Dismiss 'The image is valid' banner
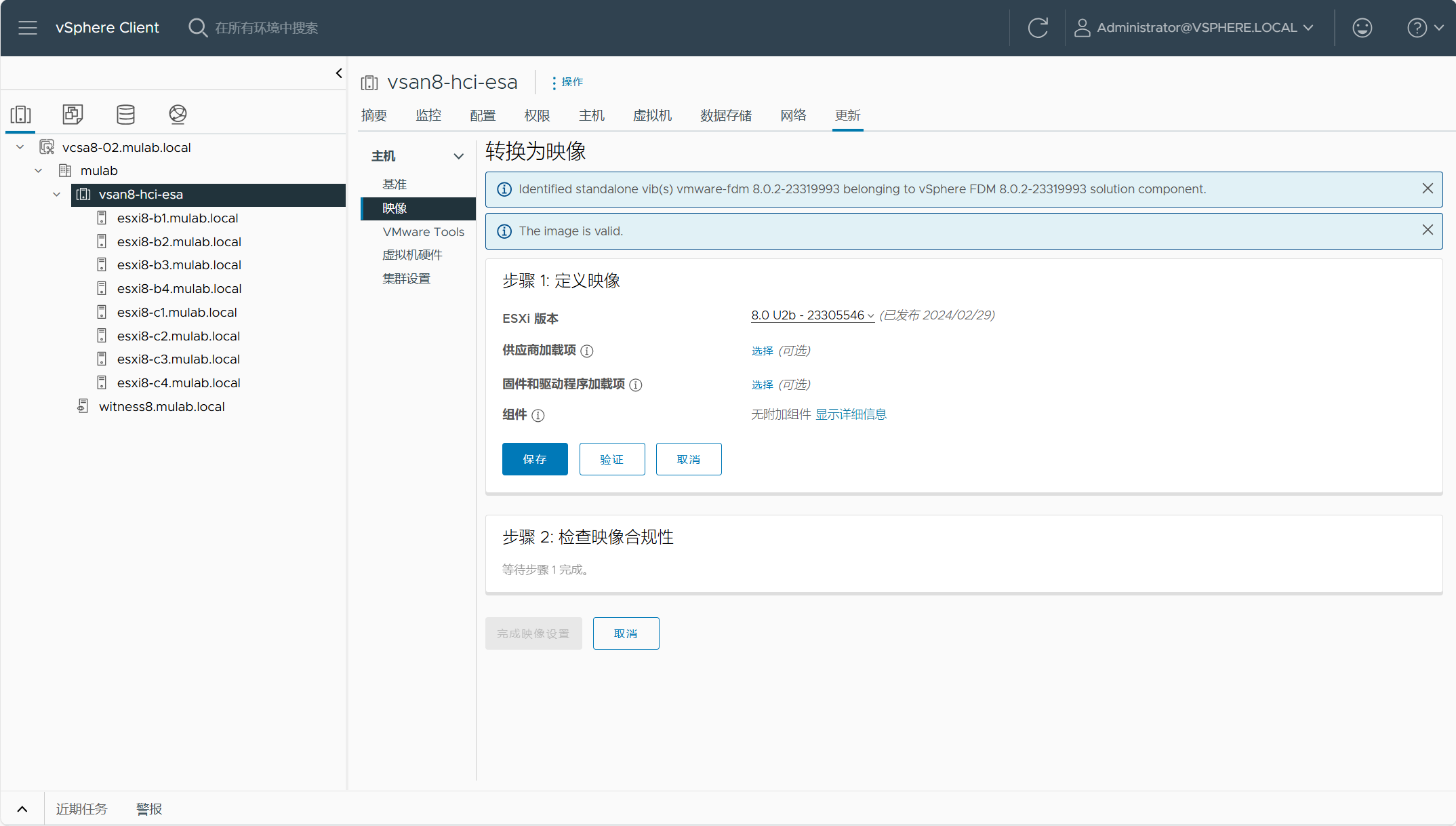Screen dimensions: 1456x826 pos(1428,230)
